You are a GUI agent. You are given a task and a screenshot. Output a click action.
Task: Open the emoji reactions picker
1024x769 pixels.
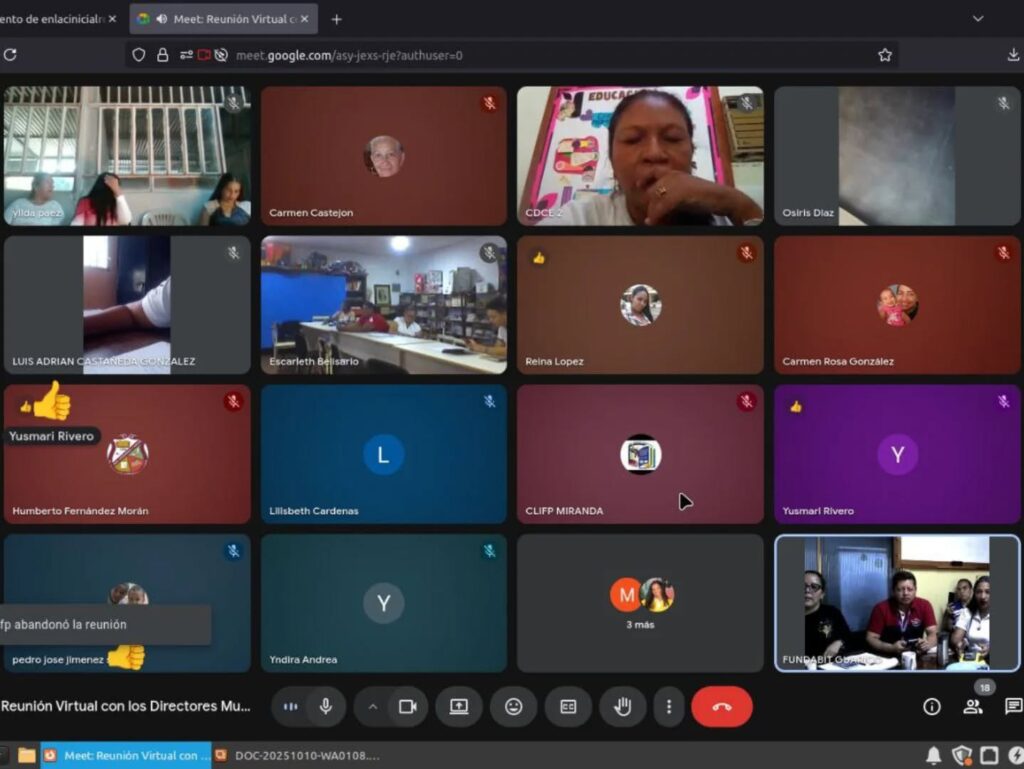[514, 707]
